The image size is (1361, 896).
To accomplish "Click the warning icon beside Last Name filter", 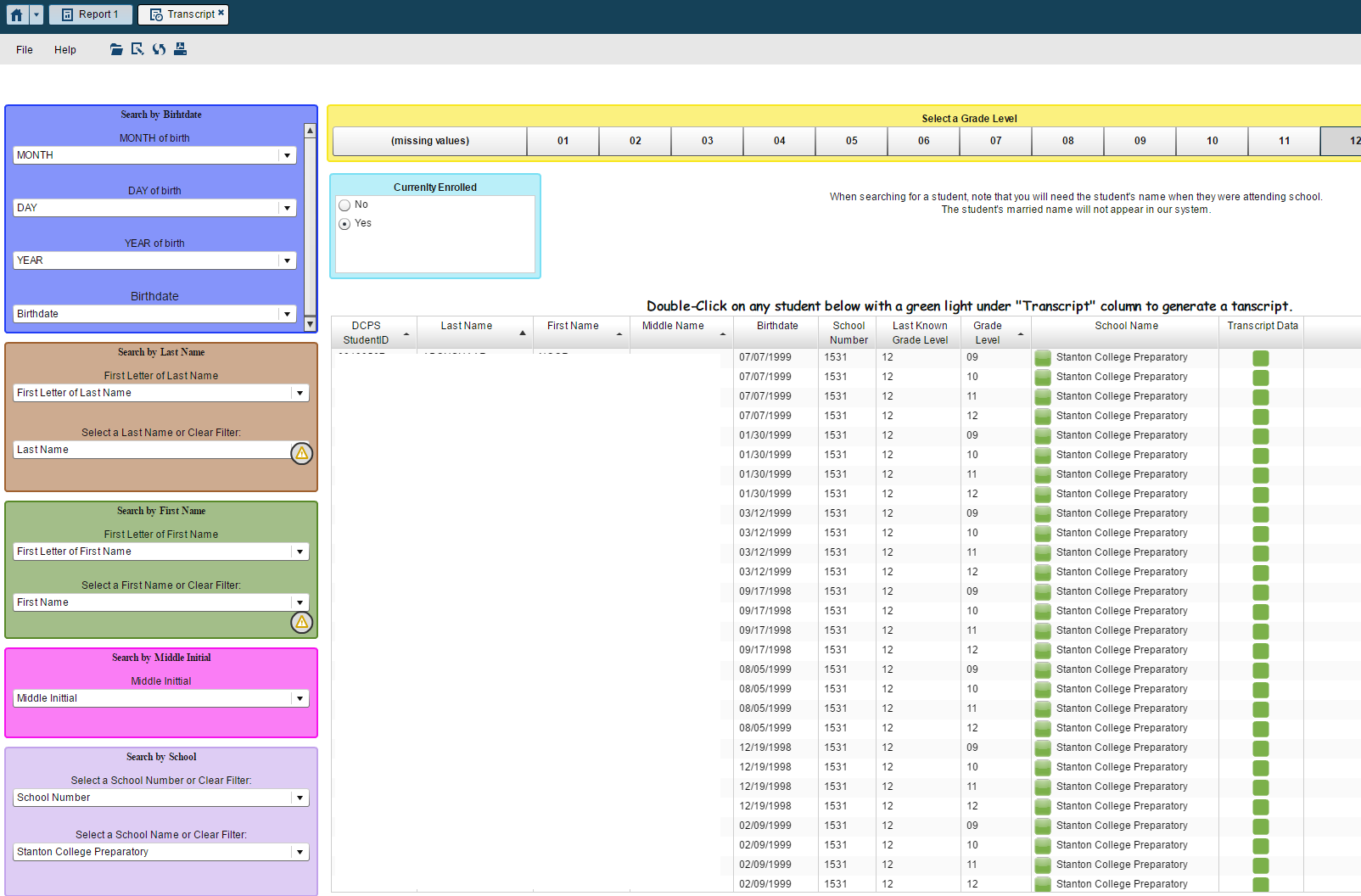I will click(x=301, y=453).
